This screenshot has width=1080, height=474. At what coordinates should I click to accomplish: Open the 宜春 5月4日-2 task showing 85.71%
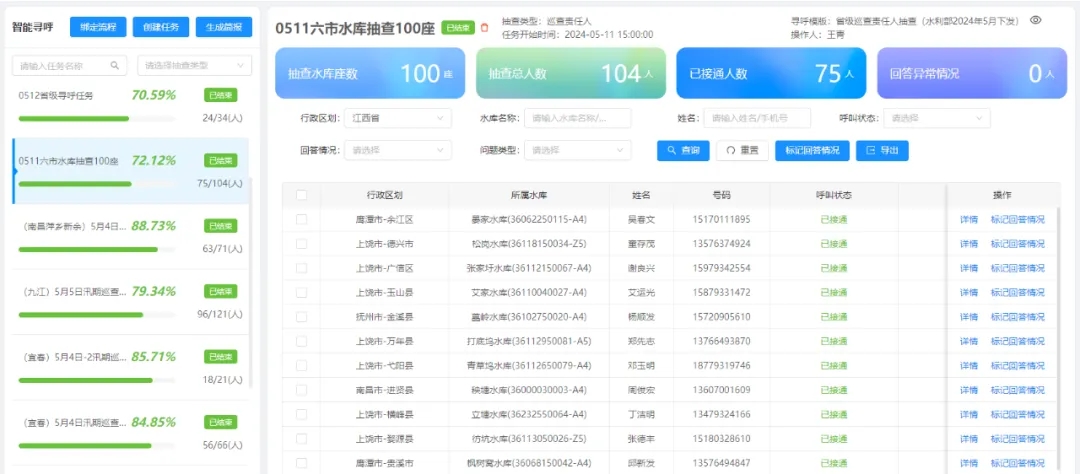click(131, 367)
